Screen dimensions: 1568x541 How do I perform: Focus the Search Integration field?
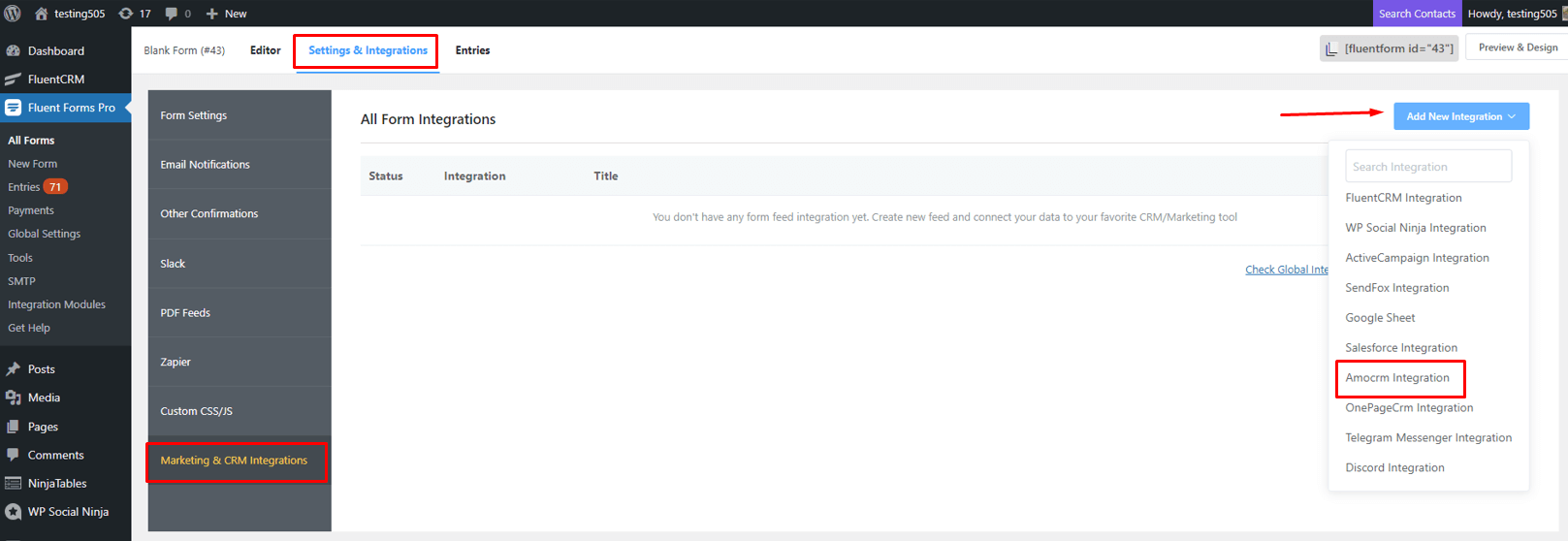(1428, 166)
